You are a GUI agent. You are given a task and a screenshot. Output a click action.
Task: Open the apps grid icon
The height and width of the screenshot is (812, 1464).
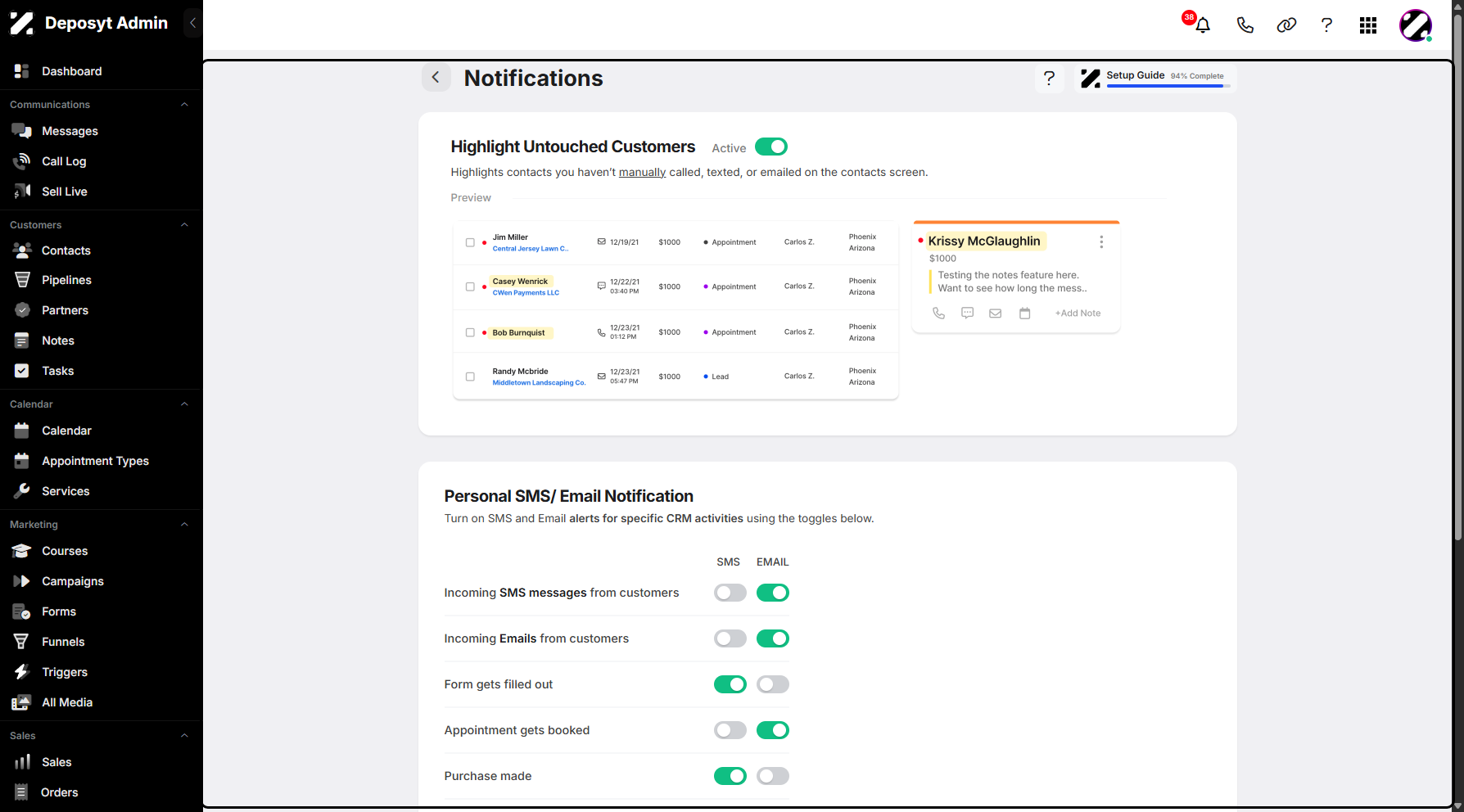pyautogui.click(x=1368, y=25)
